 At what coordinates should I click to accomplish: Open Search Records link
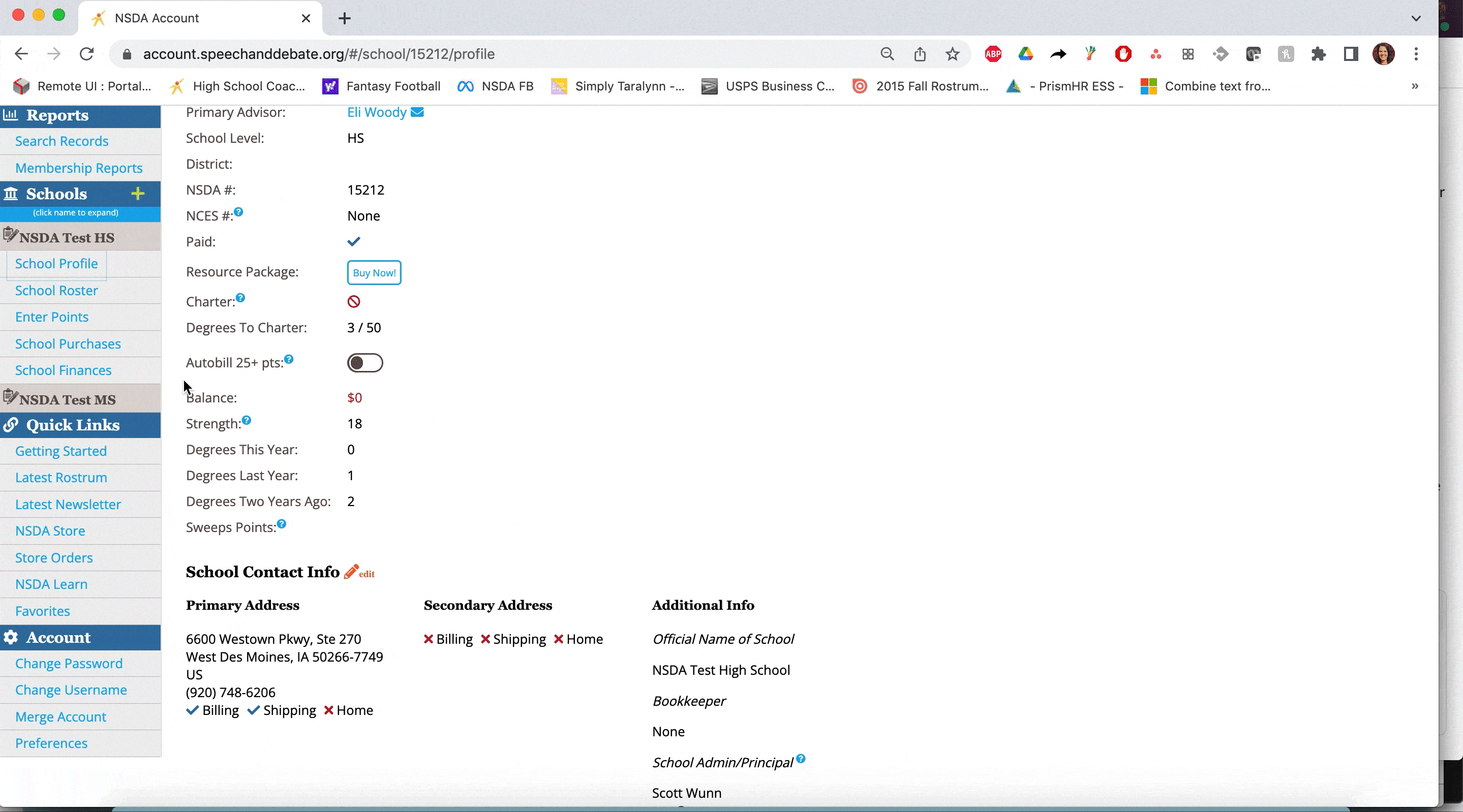click(x=62, y=141)
